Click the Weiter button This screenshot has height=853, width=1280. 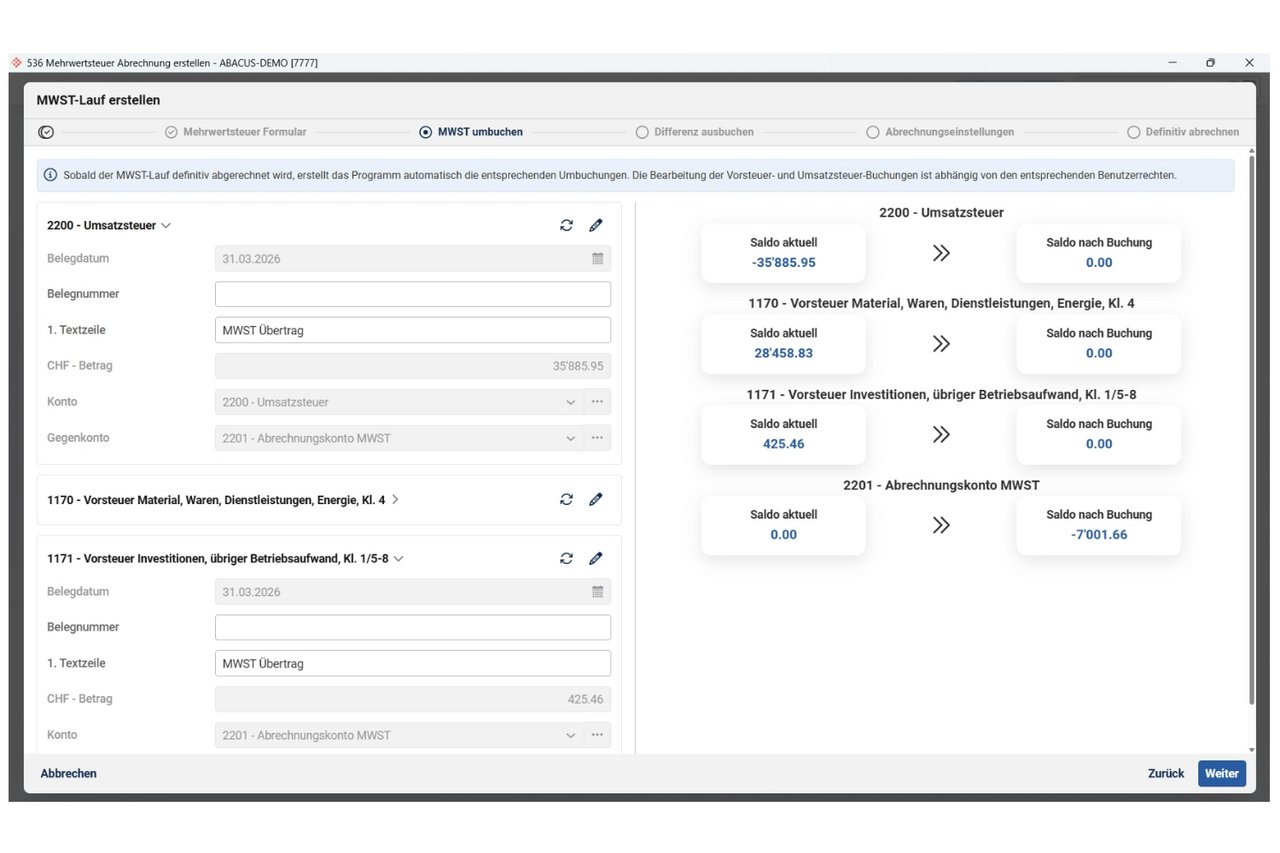point(1221,773)
